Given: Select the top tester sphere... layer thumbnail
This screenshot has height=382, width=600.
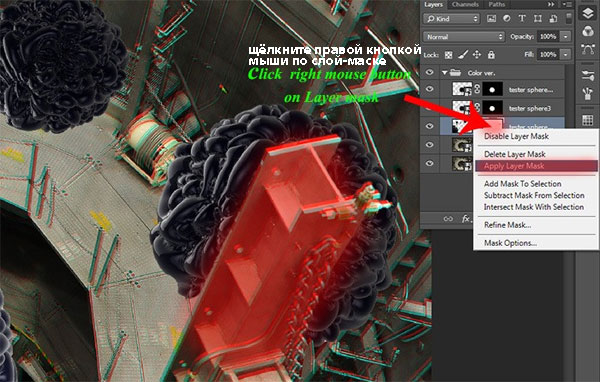Looking at the screenshot, I should tap(462, 89).
